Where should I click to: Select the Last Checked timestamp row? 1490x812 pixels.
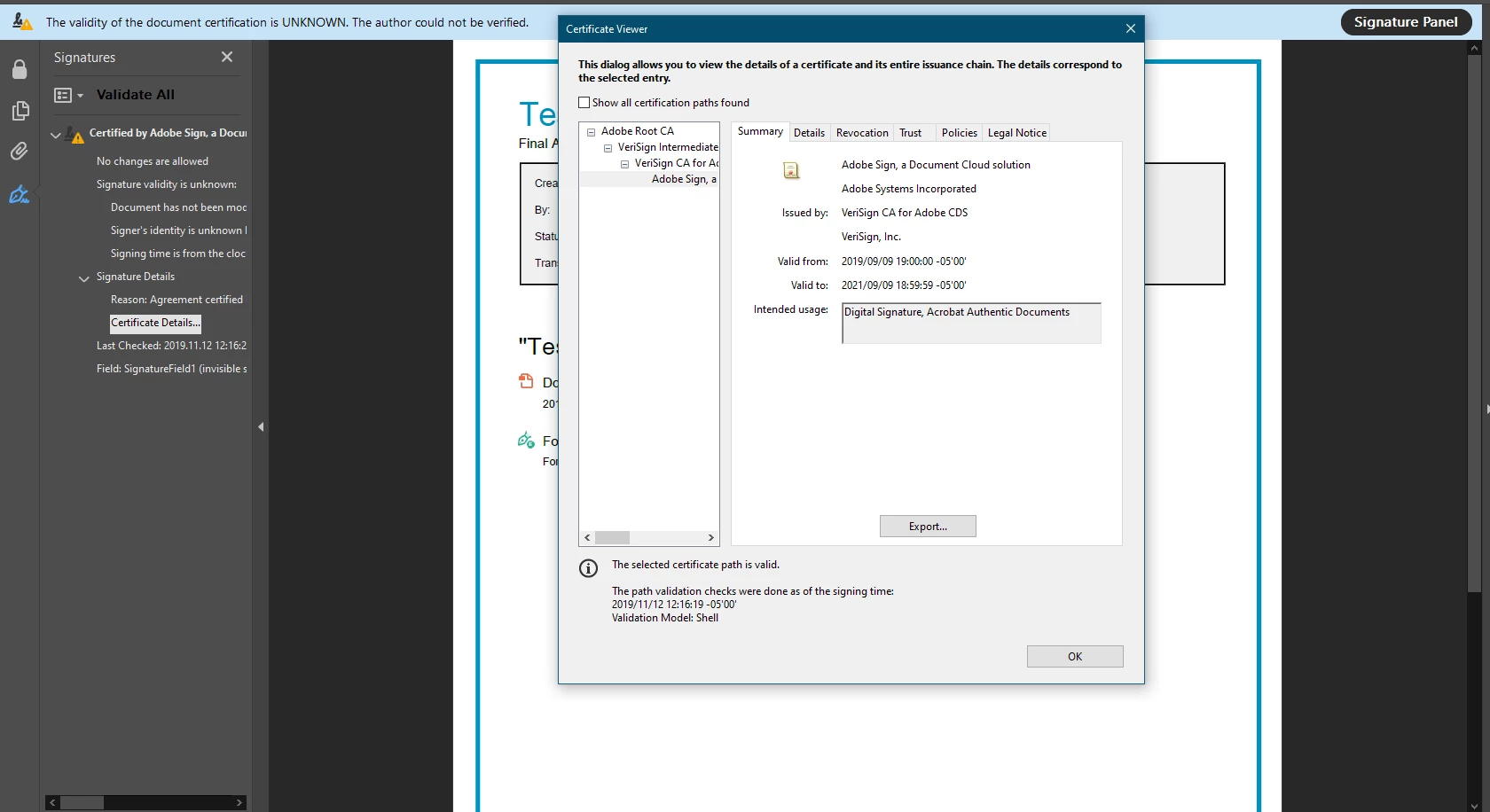[x=171, y=346]
